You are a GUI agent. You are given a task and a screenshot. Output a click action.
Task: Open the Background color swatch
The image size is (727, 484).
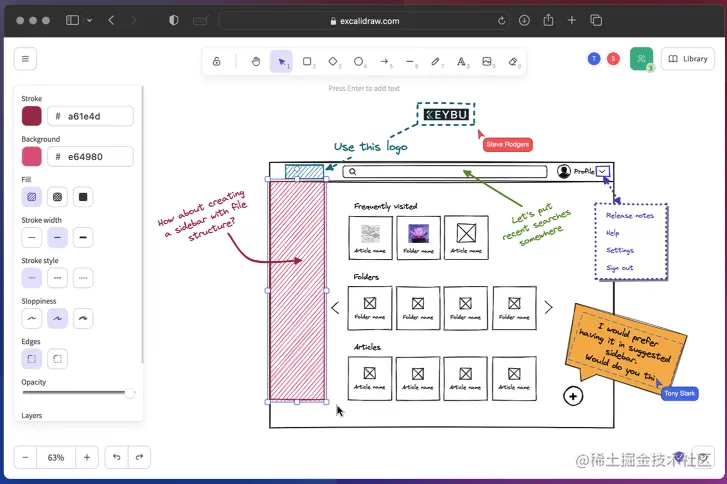[x=32, y=156]
